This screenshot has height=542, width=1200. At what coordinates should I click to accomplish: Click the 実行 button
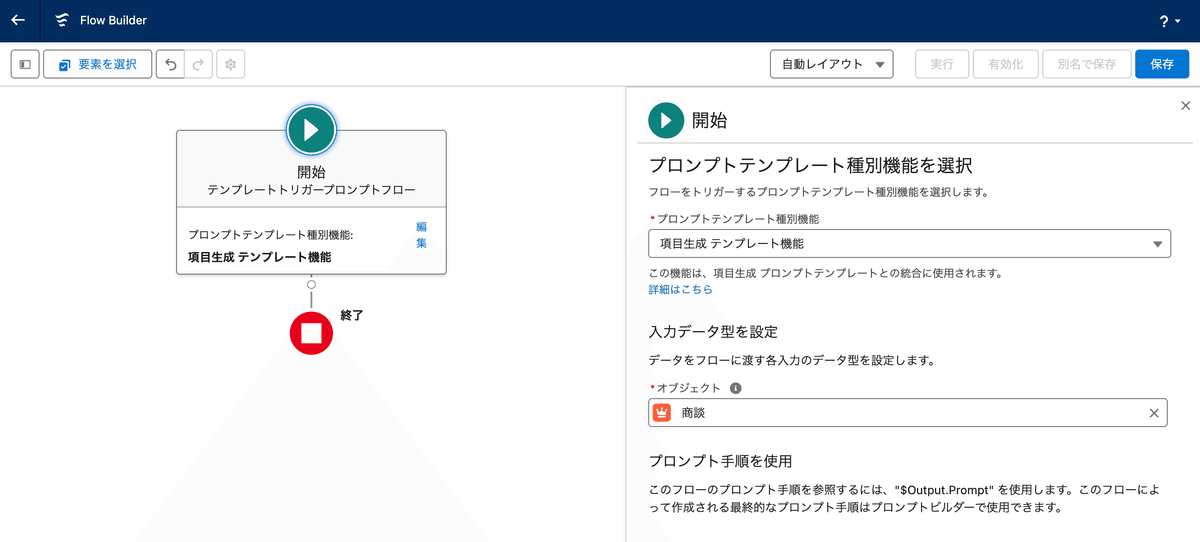(942, 64)
